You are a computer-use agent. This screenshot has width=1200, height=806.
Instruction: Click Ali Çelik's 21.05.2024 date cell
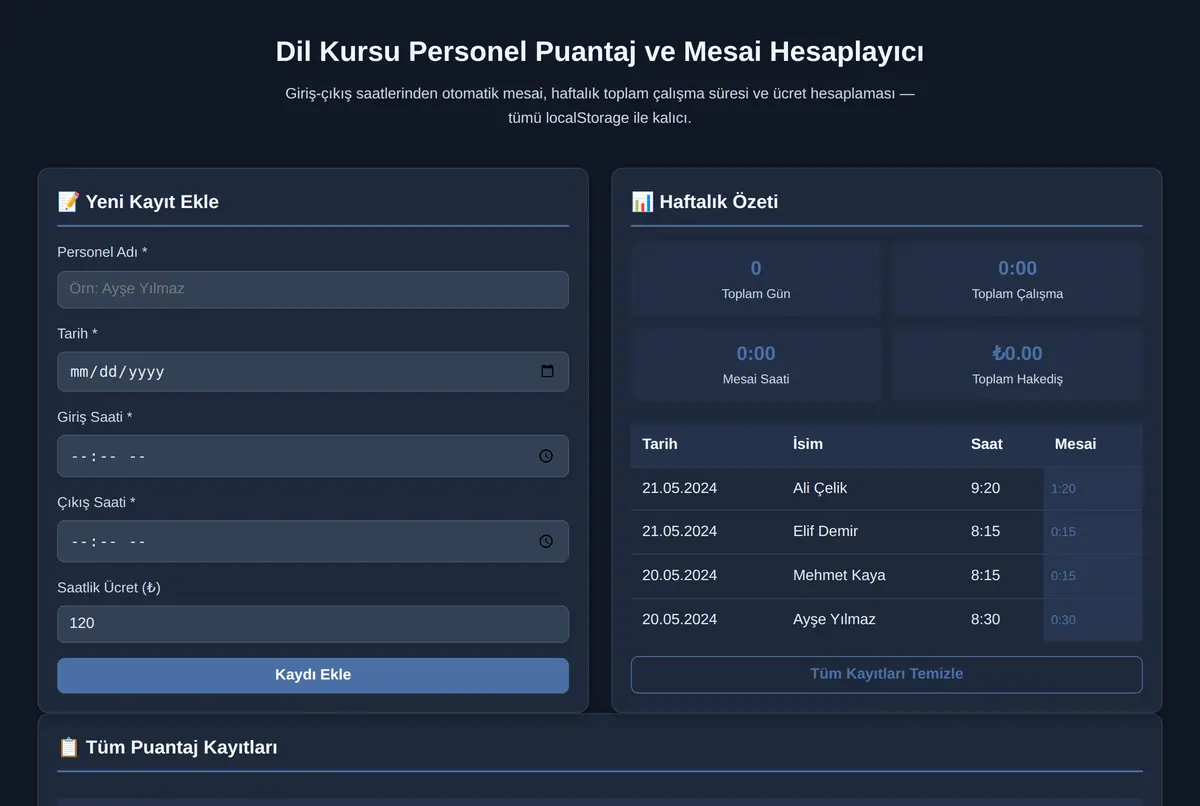706,488
